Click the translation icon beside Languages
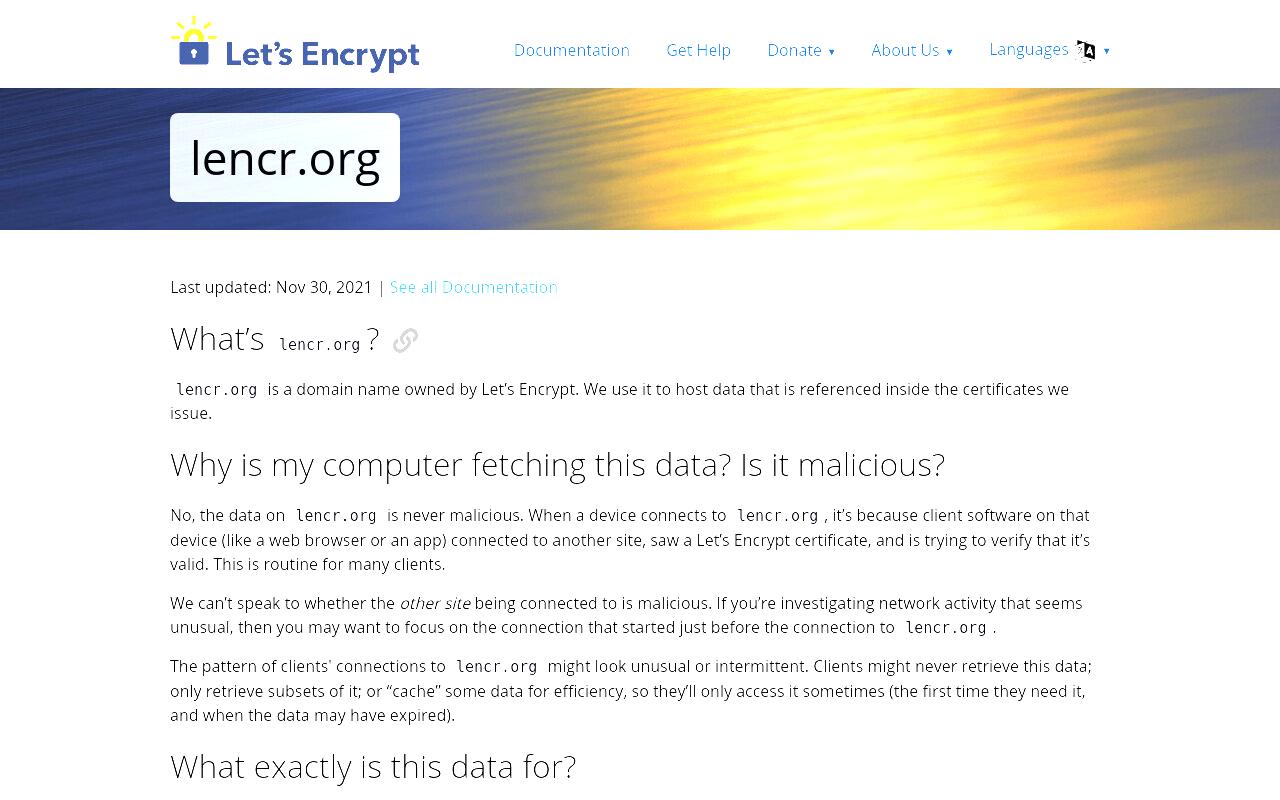The height and width of the screenshot is (800, 1280). click(1086, 50)
